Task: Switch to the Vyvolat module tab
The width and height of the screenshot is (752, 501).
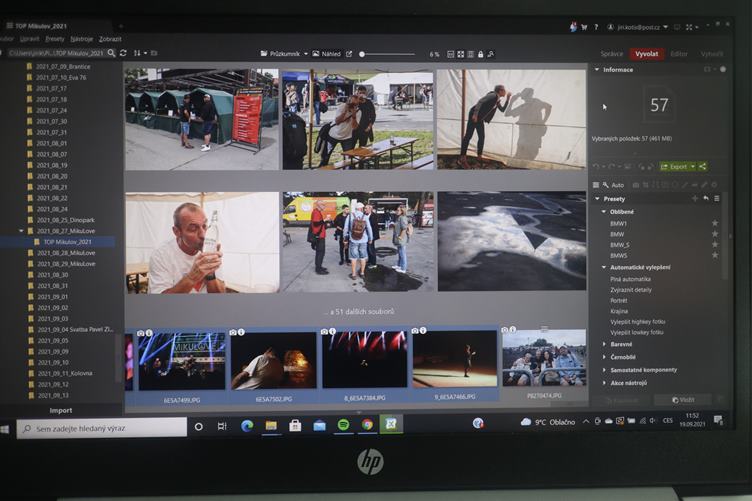Action: tap(646, 54)
